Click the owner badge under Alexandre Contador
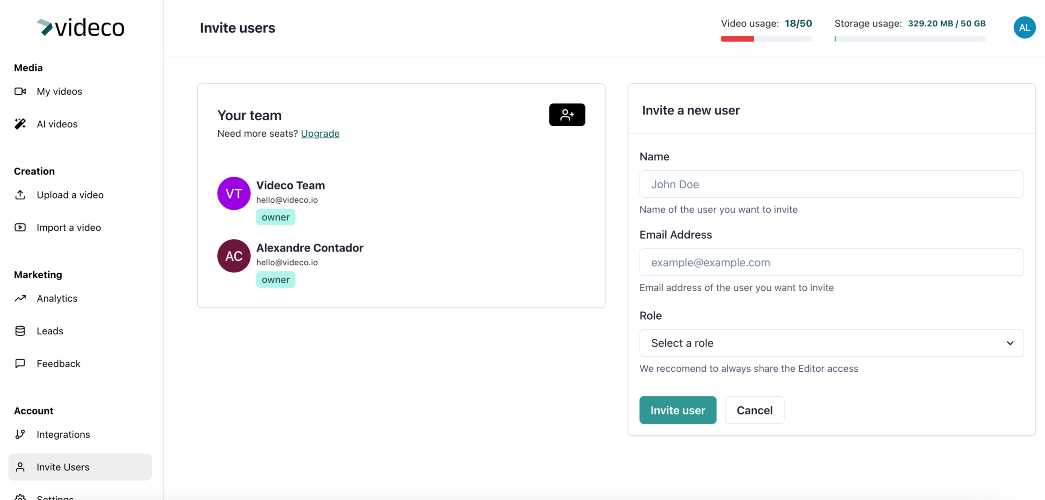 point(275,279)
